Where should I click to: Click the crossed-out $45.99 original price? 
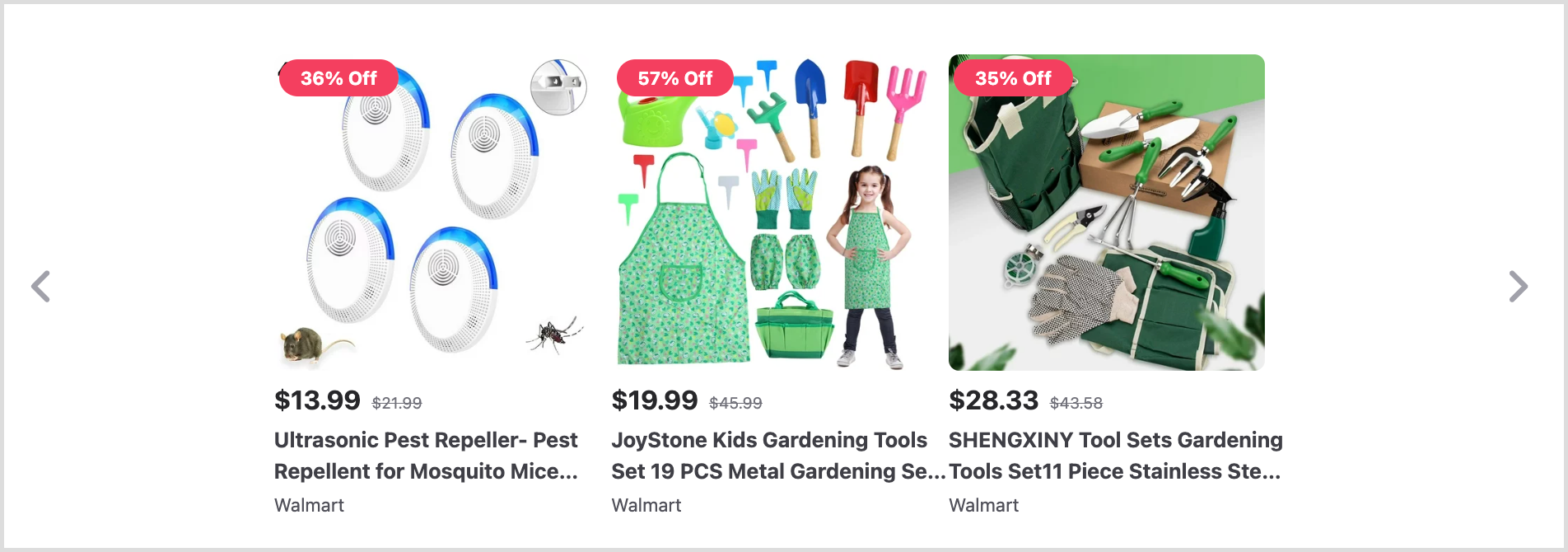[x=735, y=403]
